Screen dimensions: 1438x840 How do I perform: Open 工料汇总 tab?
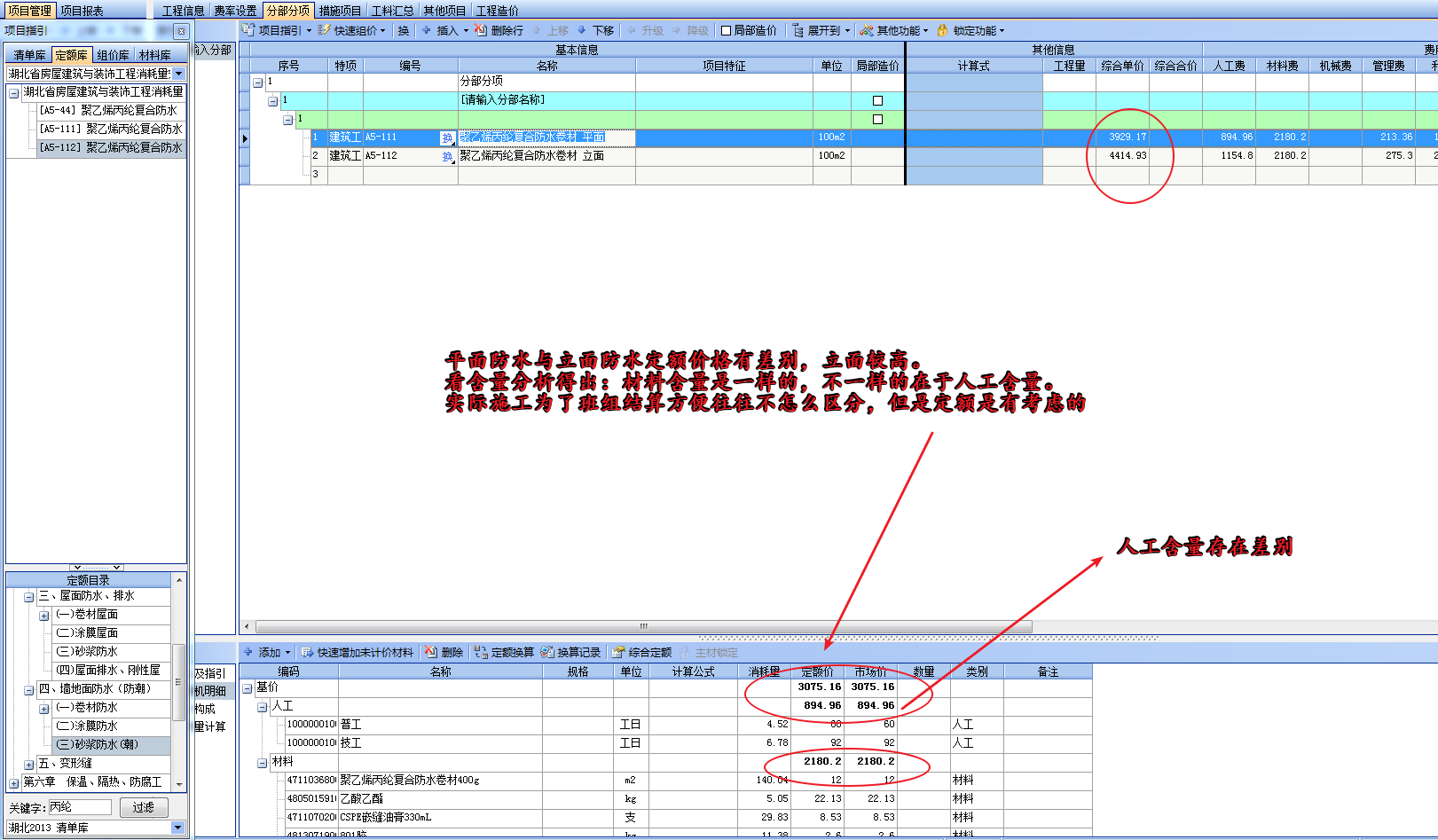pyautogui.click(x=392, y=11)
